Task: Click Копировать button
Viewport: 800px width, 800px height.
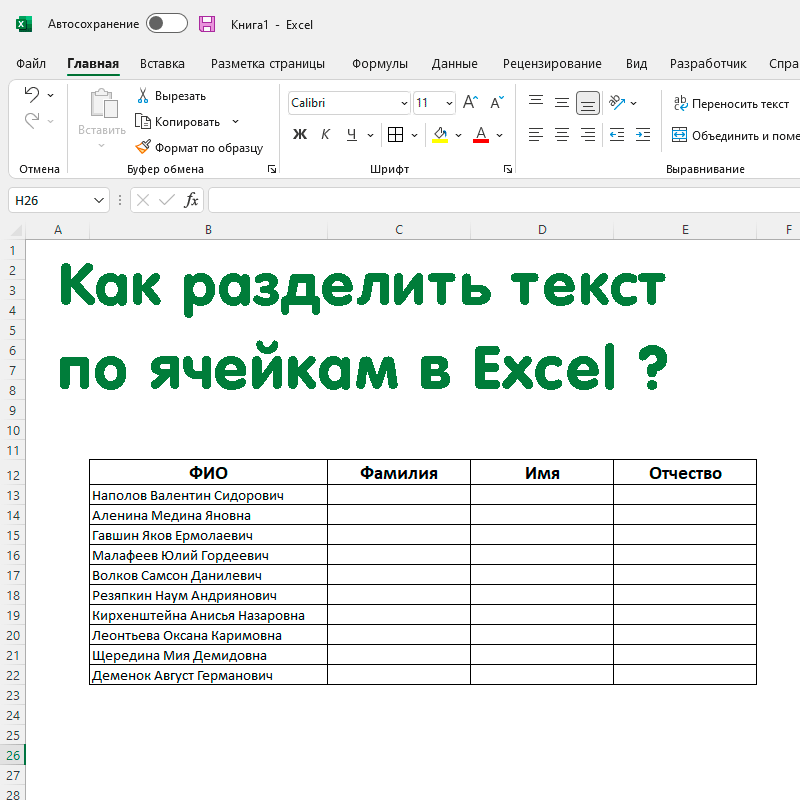Action: 178,122
